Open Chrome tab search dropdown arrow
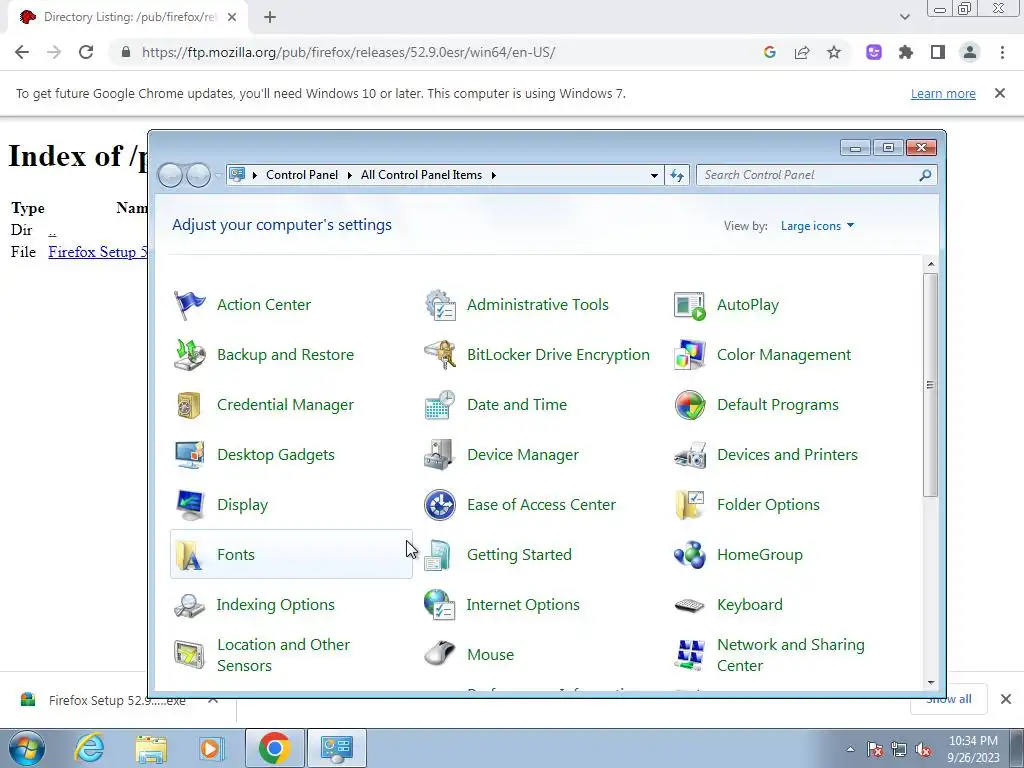The image size is (1024, 768). [x=904, y=17]
